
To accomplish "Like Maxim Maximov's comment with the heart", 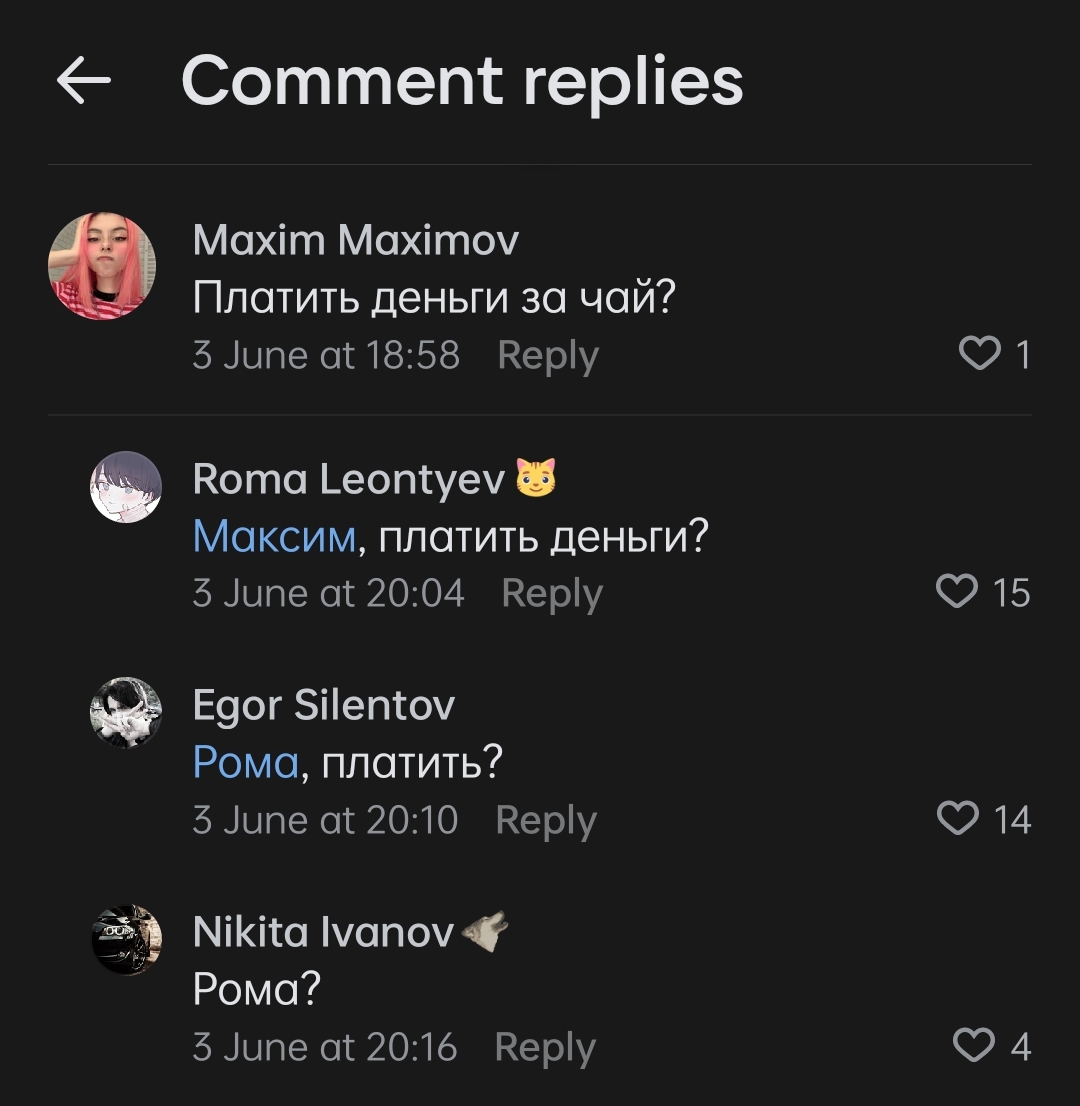I will pos(979,354).
